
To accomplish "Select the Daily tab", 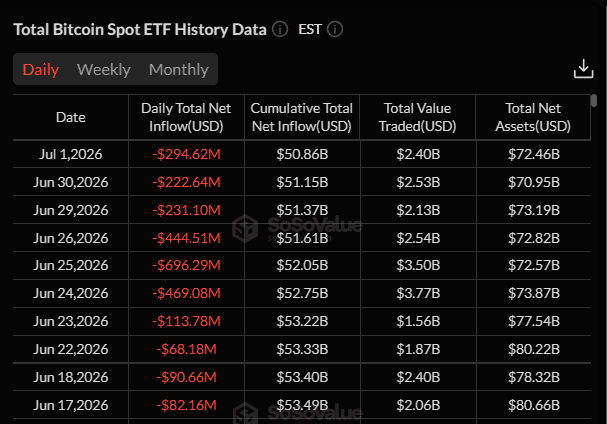I will tap(41, 69).
